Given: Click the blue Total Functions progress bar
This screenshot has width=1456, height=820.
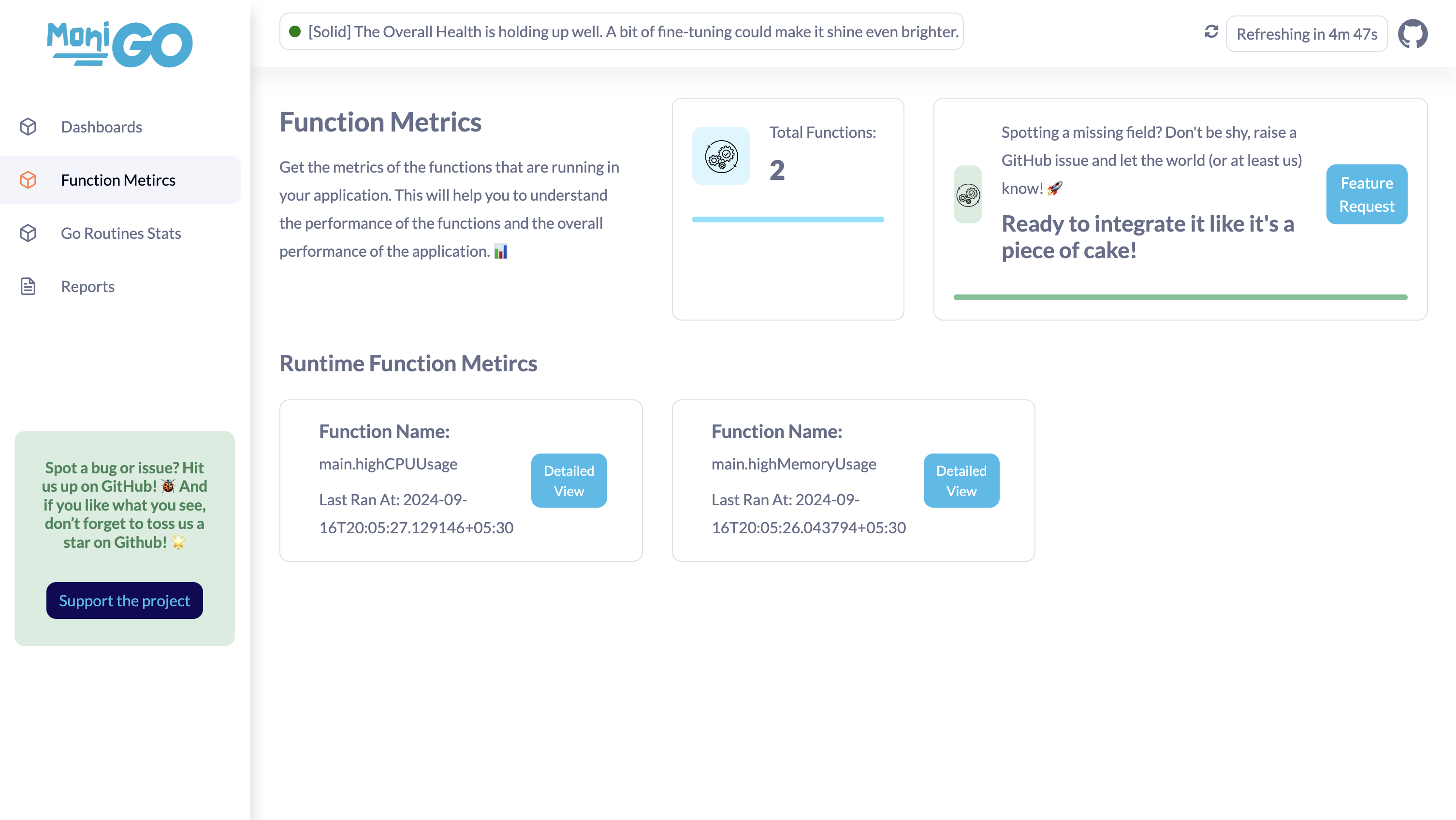Looking at the screenshot, I should click(x=787, y=220).
